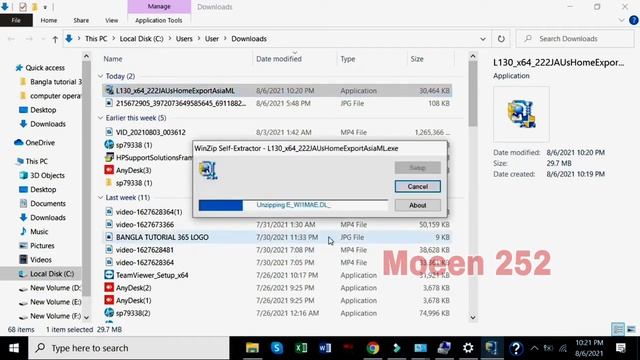Launch Excel from the taskbar
The height and width of the screenshot is (360, 640).
301,348
